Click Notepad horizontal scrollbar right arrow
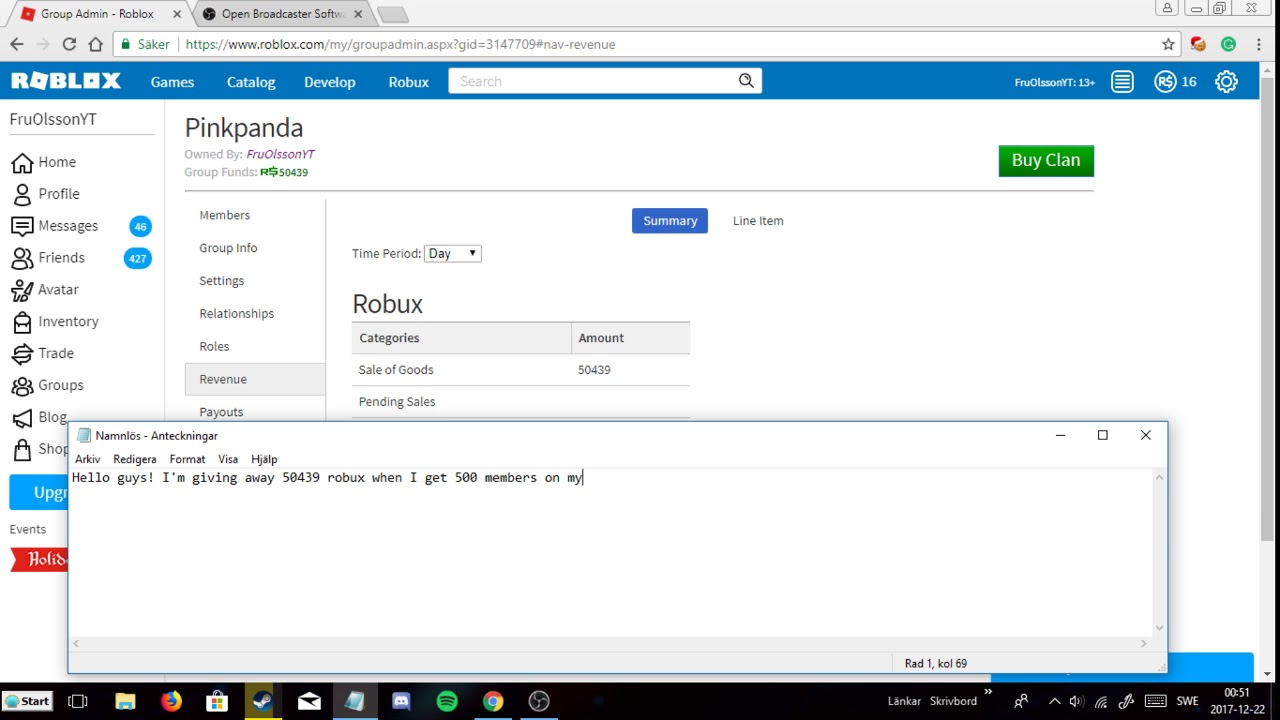The image size is (1280, 720). click(1145, 643)
